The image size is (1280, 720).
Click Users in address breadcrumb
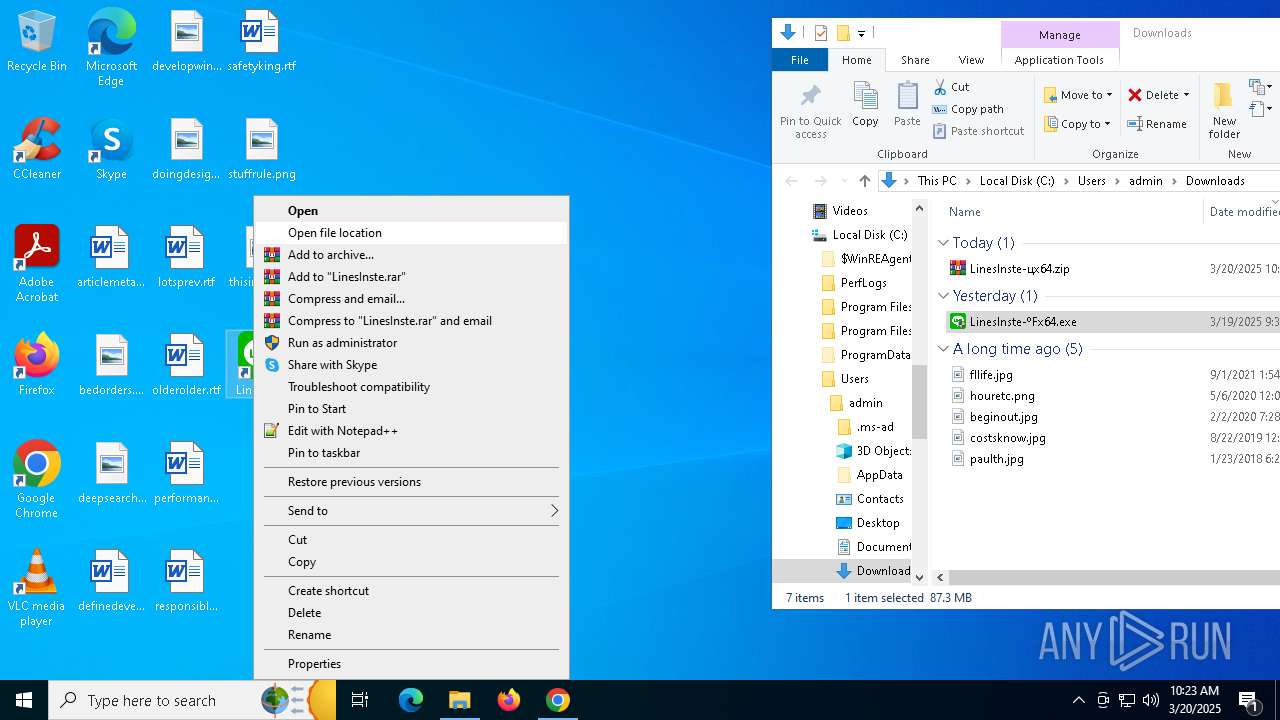pos(1091,181)
